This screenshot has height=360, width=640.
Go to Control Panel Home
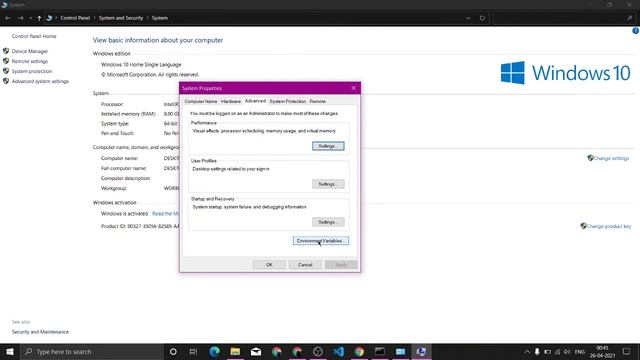point(34,36)
